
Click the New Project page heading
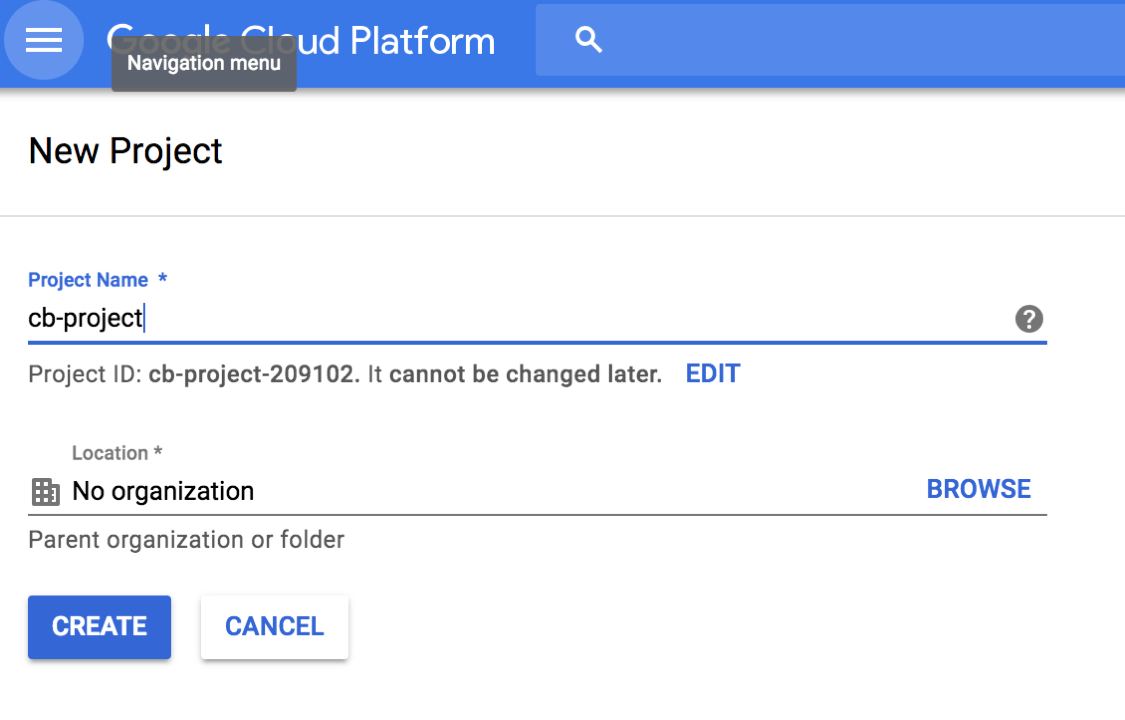coord(126,151)
